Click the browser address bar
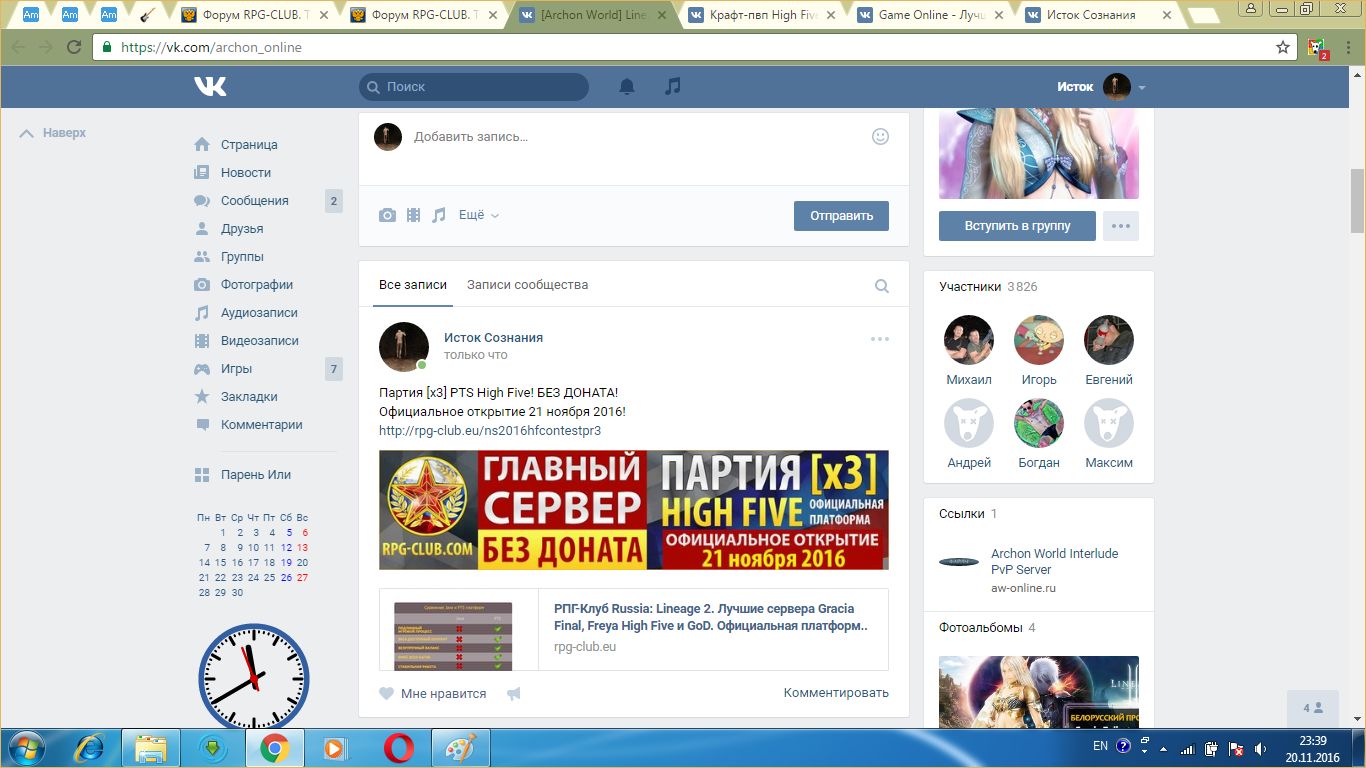This screenshot has width=1366, height=768. click(x=695, y=47)
